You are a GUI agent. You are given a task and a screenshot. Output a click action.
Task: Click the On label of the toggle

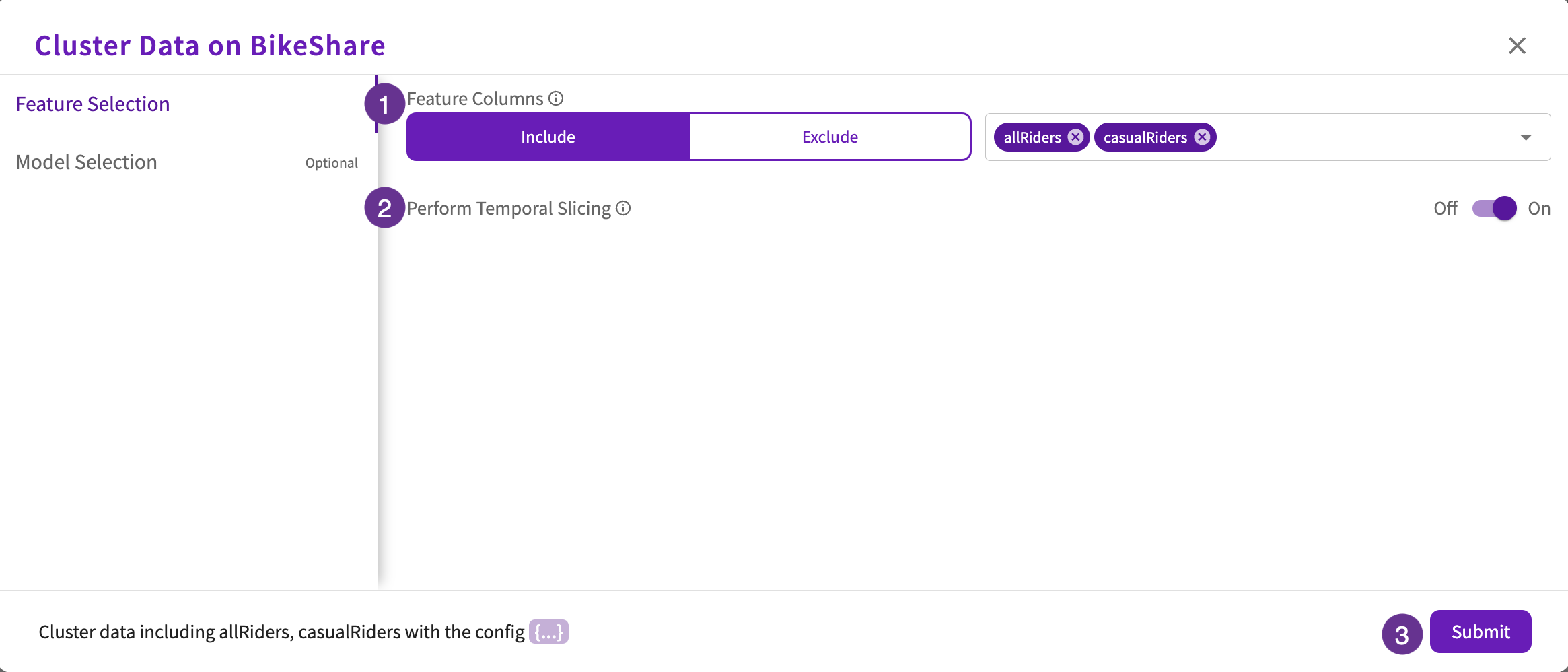point(1539,209)
